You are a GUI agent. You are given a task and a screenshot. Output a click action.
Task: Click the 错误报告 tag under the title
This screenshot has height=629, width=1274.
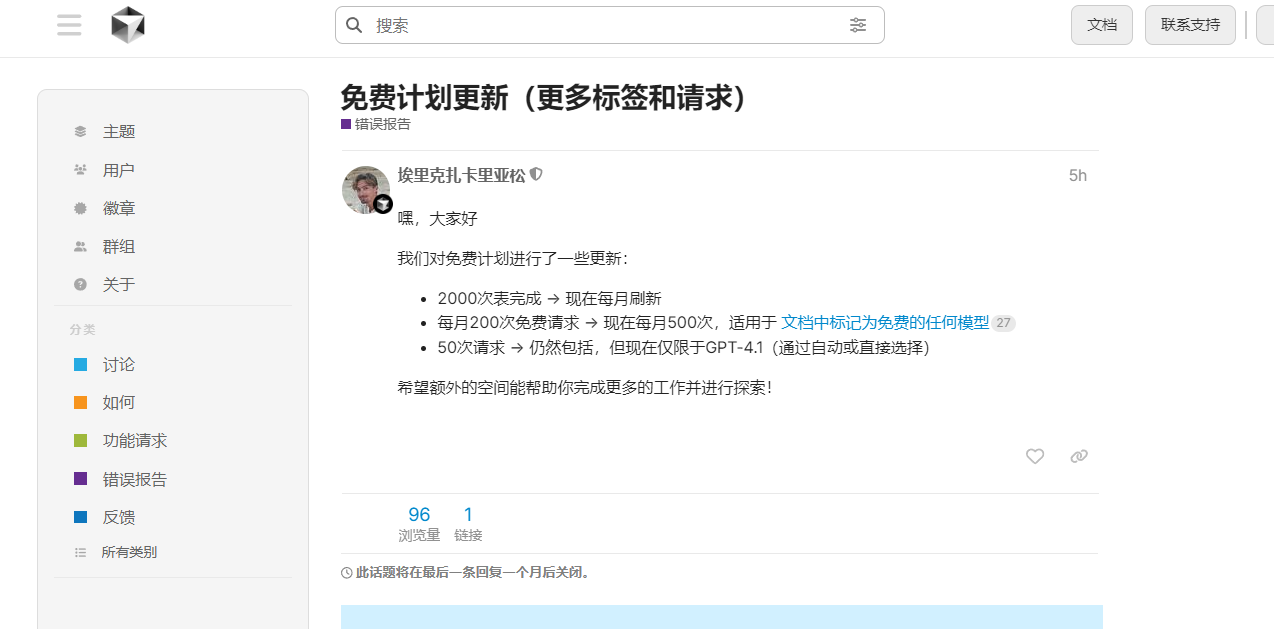tap(376, 124)
